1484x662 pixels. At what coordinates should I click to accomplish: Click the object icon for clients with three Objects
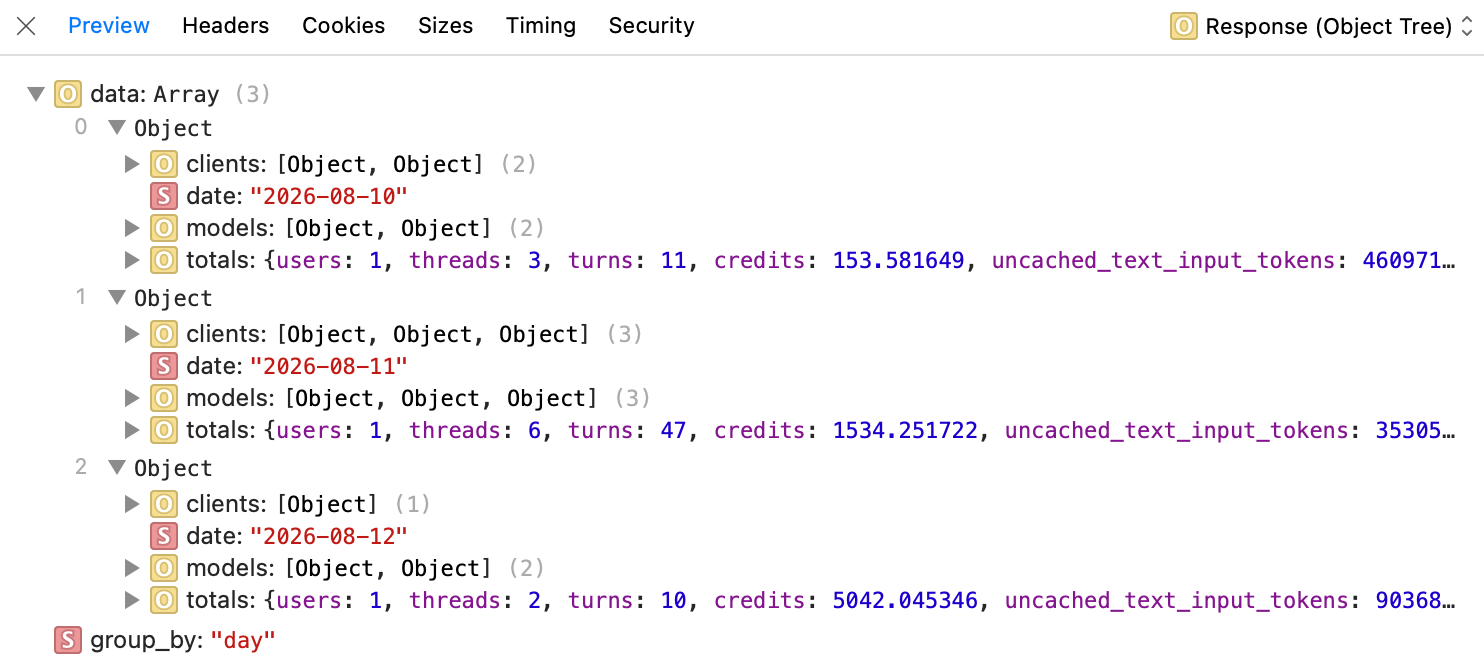[164, 334]
